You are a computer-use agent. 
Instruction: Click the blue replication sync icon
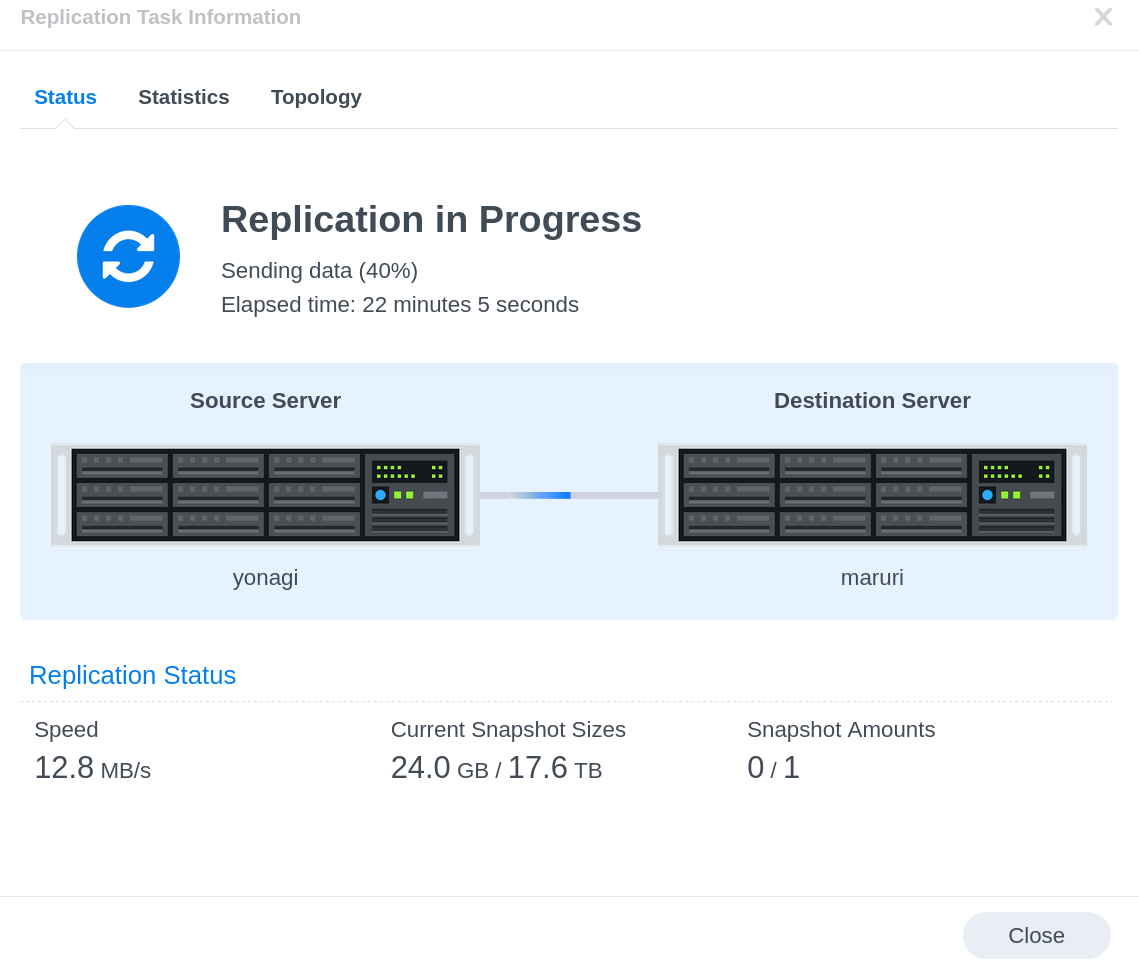[128, 256]
